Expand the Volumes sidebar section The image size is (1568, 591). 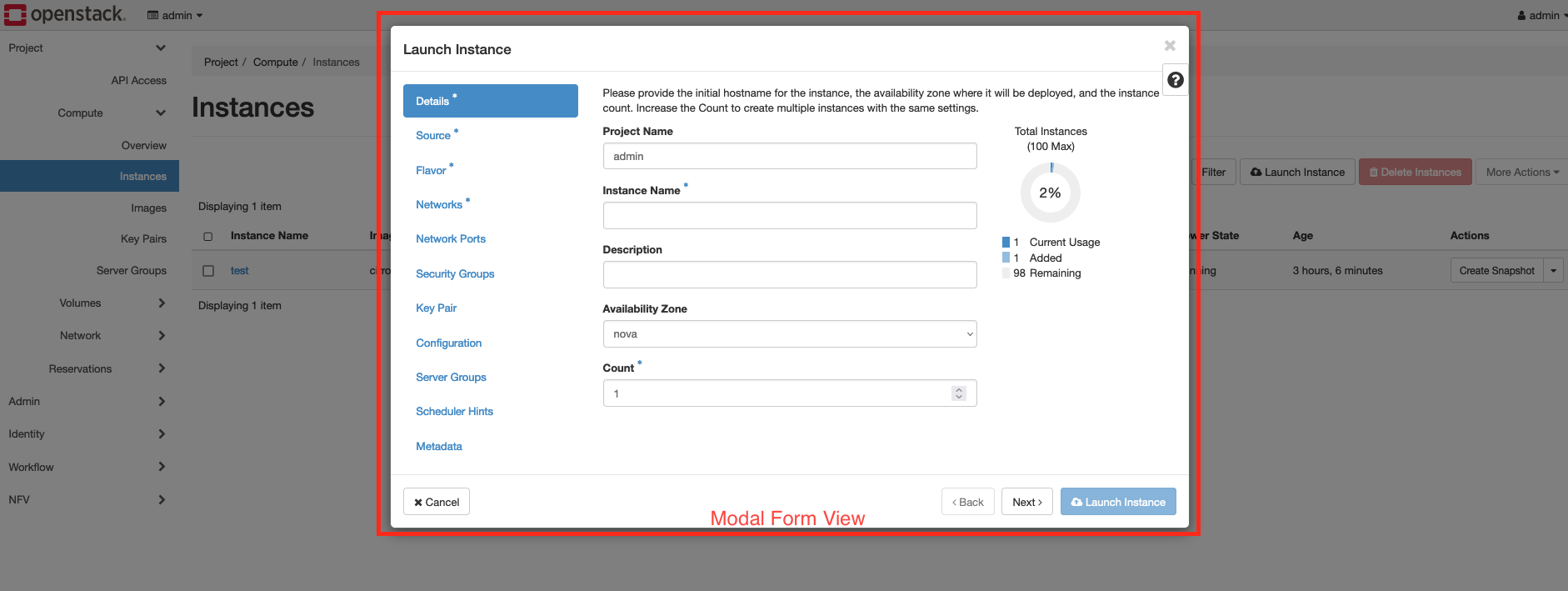tap(162, 303)
